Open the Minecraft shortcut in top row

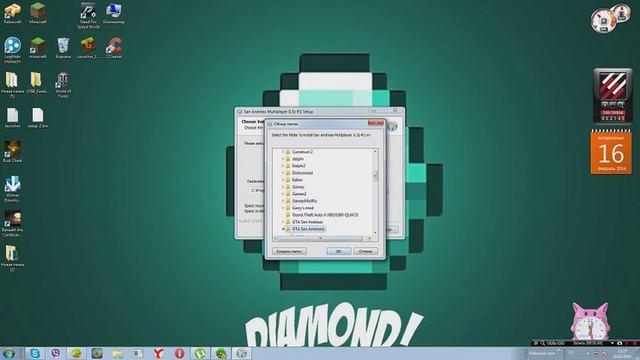tap(38, 13)
